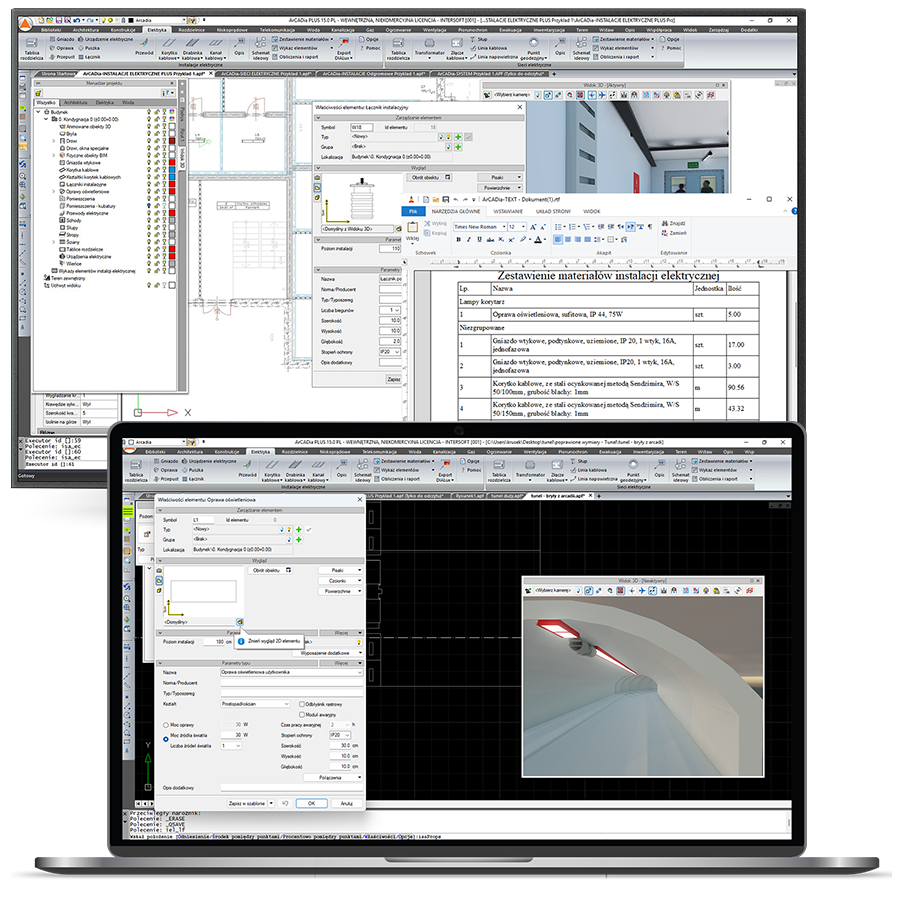Click Zamień in ArCADia-TEXT Edytowanie group
900x900 pixels.
(674, 233)
